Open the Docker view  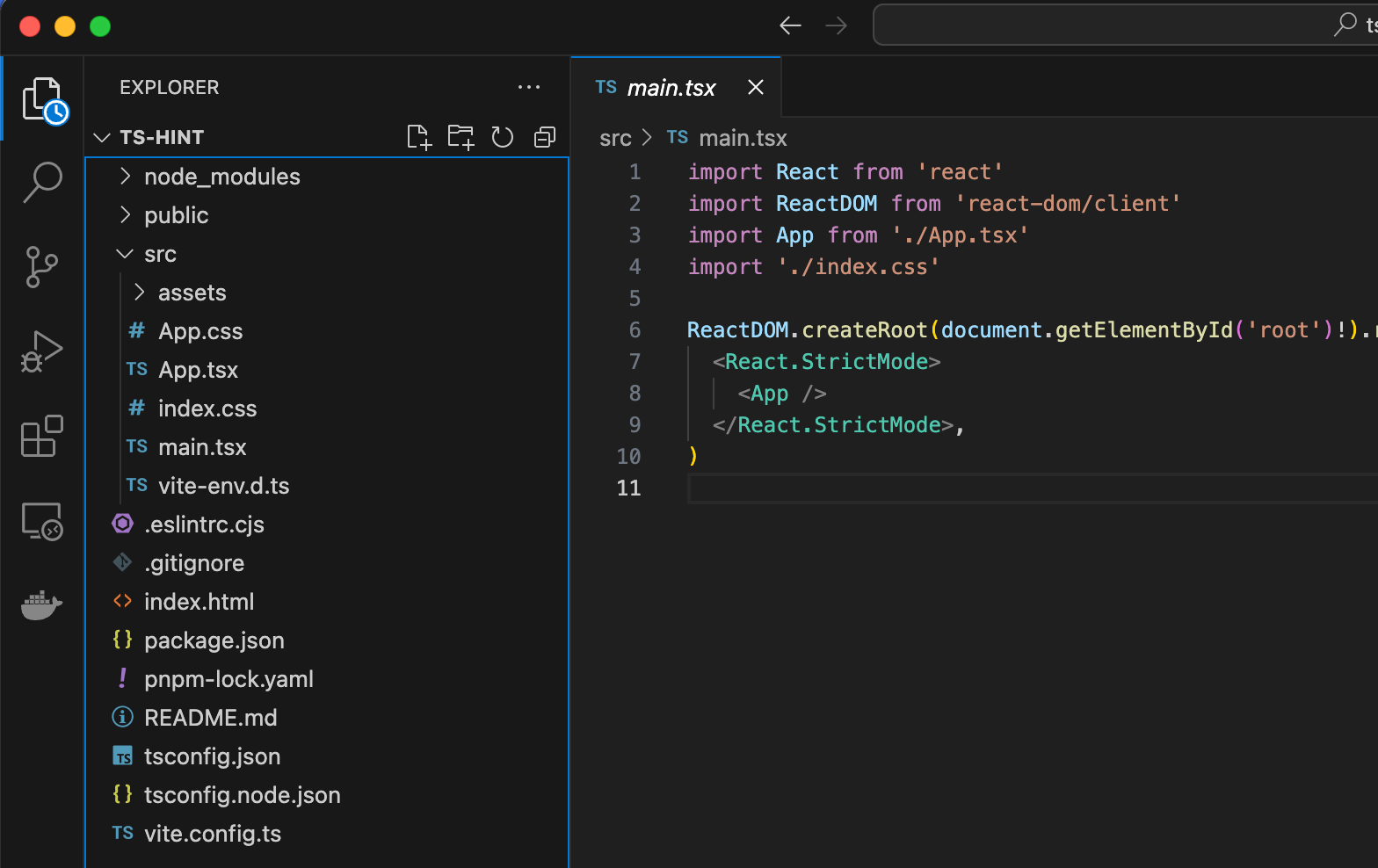tap(42, 605)
